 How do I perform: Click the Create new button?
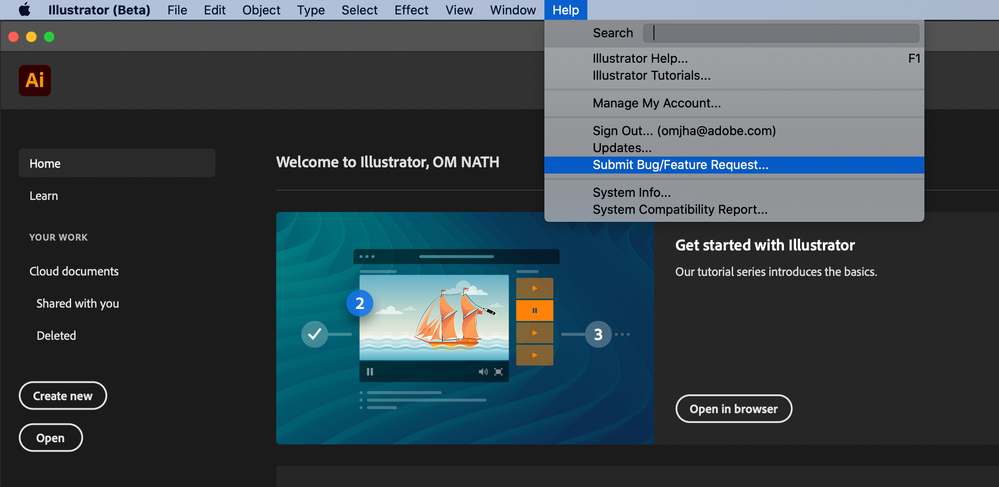click(63, 396)
